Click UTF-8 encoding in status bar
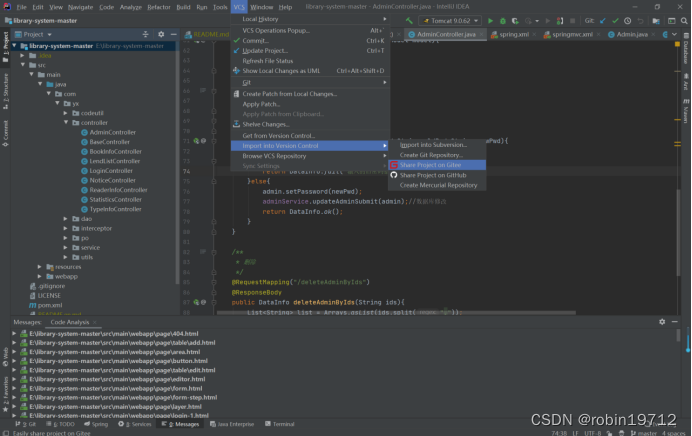This screenshot has height=436, width=692. [x=593, y=433]
